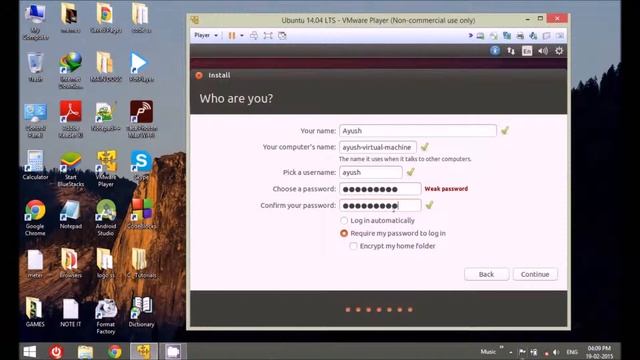Click the Confirm your password field

click(x=380, y=205)
